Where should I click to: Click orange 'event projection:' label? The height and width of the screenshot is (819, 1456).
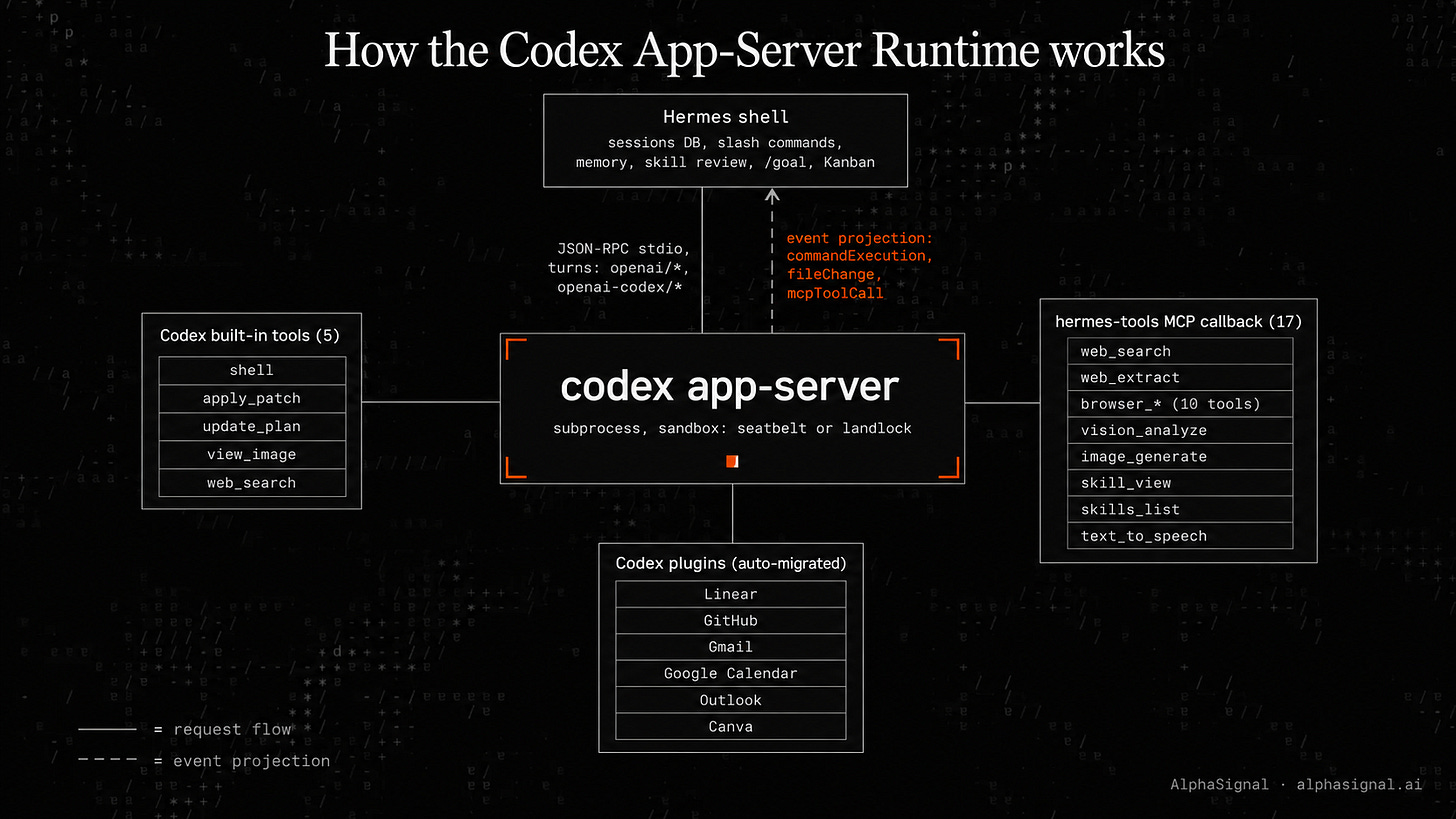pyautogui.click(x=859, y=239)
